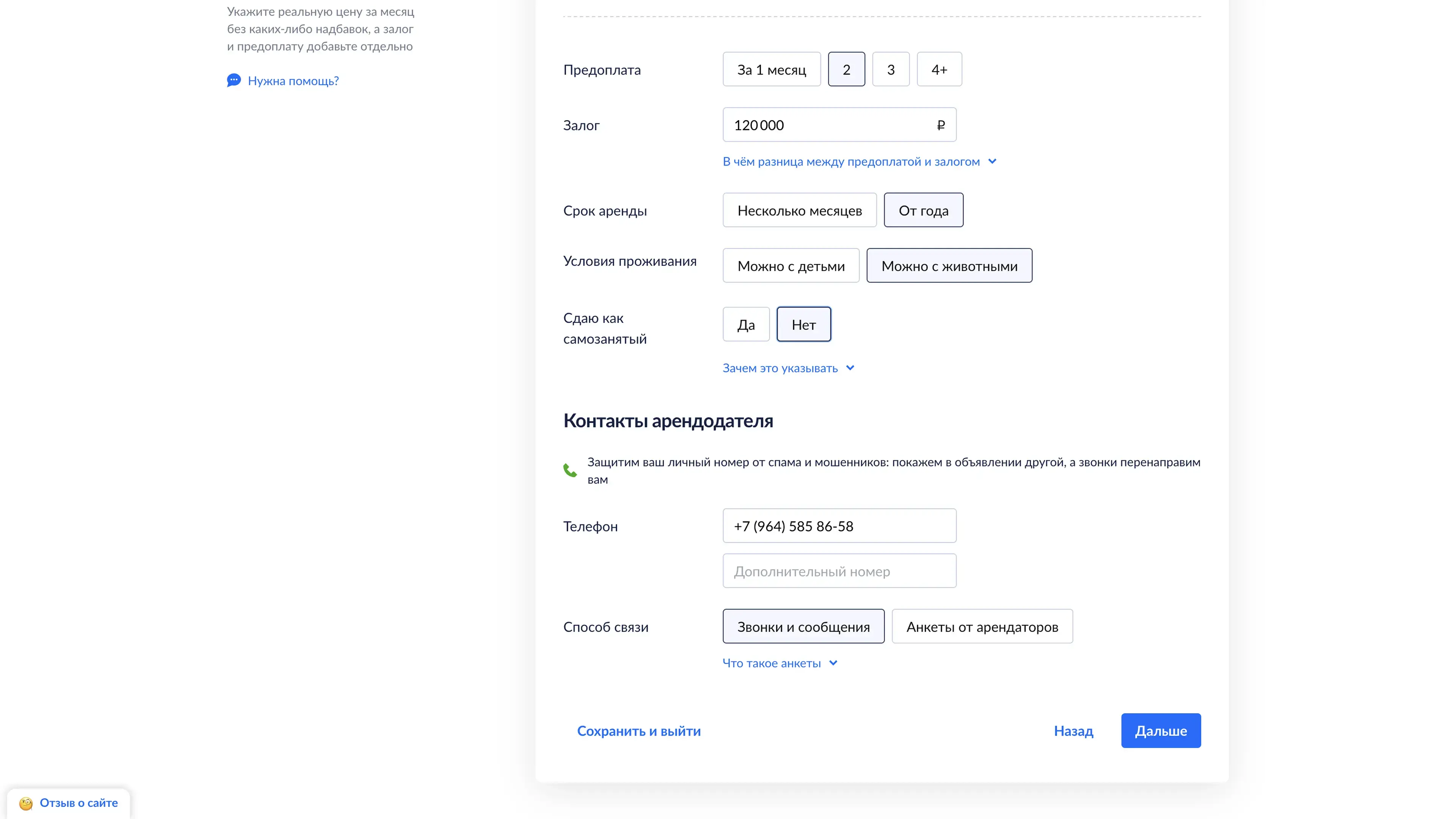Click the feedback emoji icon
This screenshot has width=1456, height=819.
(x=26, y=803)
